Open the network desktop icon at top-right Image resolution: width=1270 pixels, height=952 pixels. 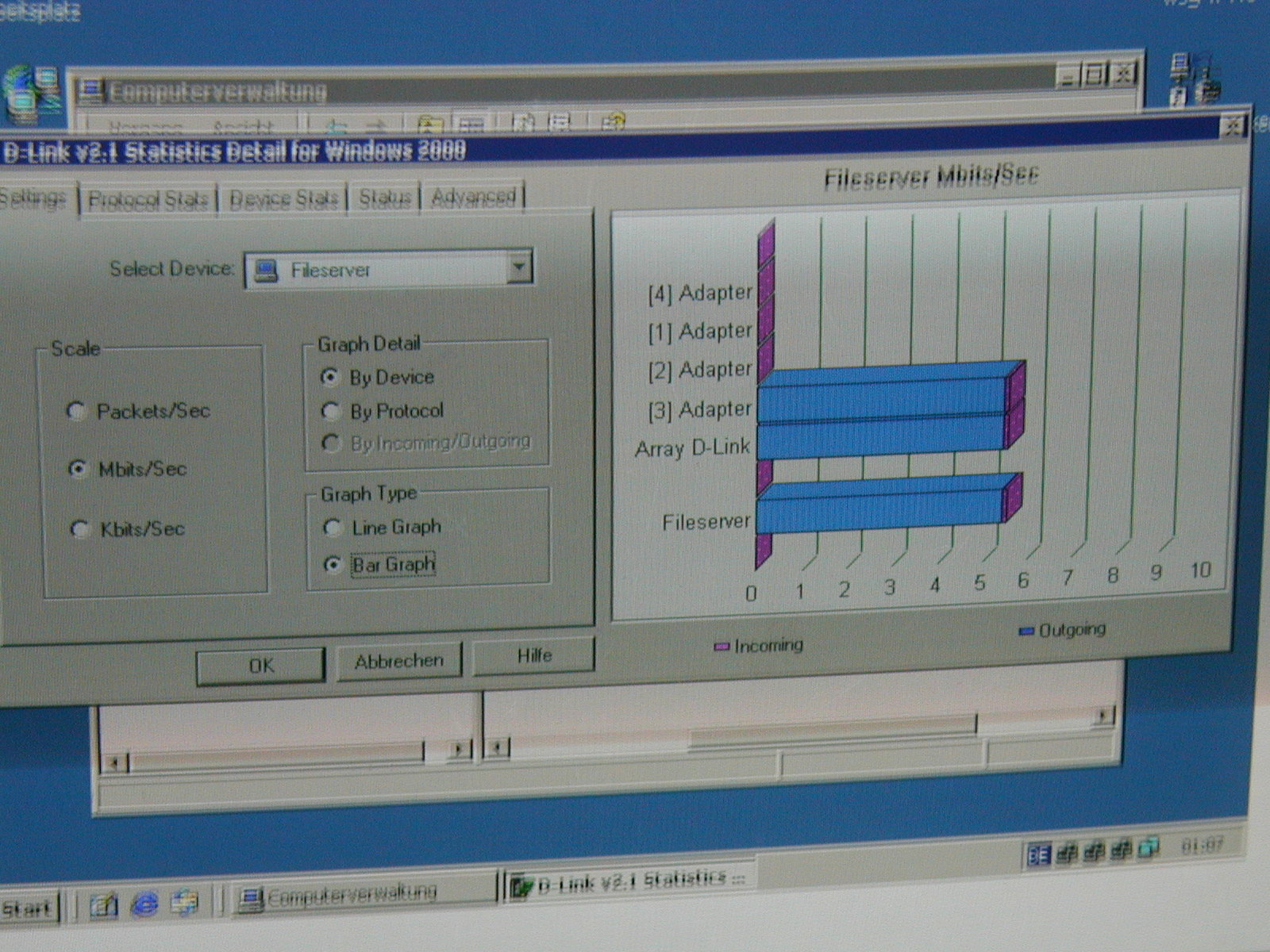pos(1195,79)
